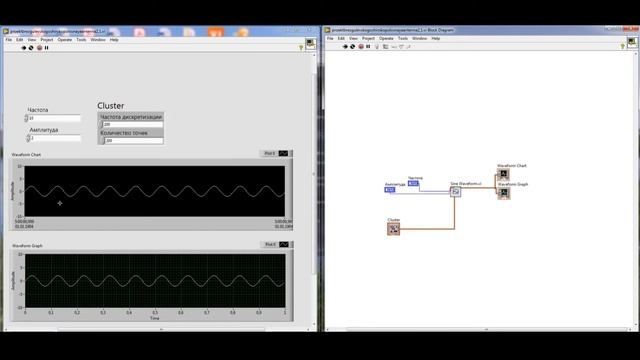Click the Block Diagram window title bar

(x=482, y=30)
